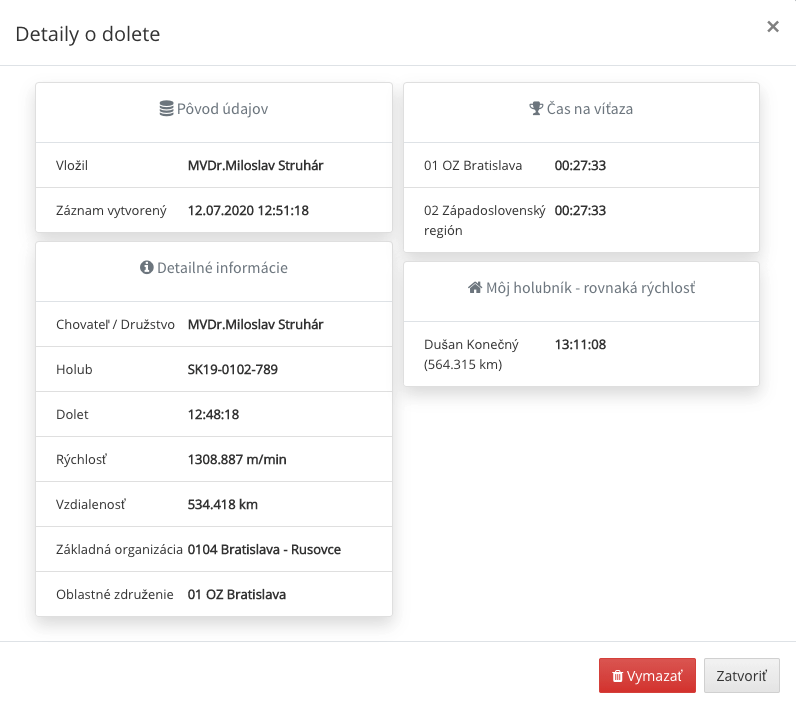Close the dialog with the X icon

tap(773, 26)
